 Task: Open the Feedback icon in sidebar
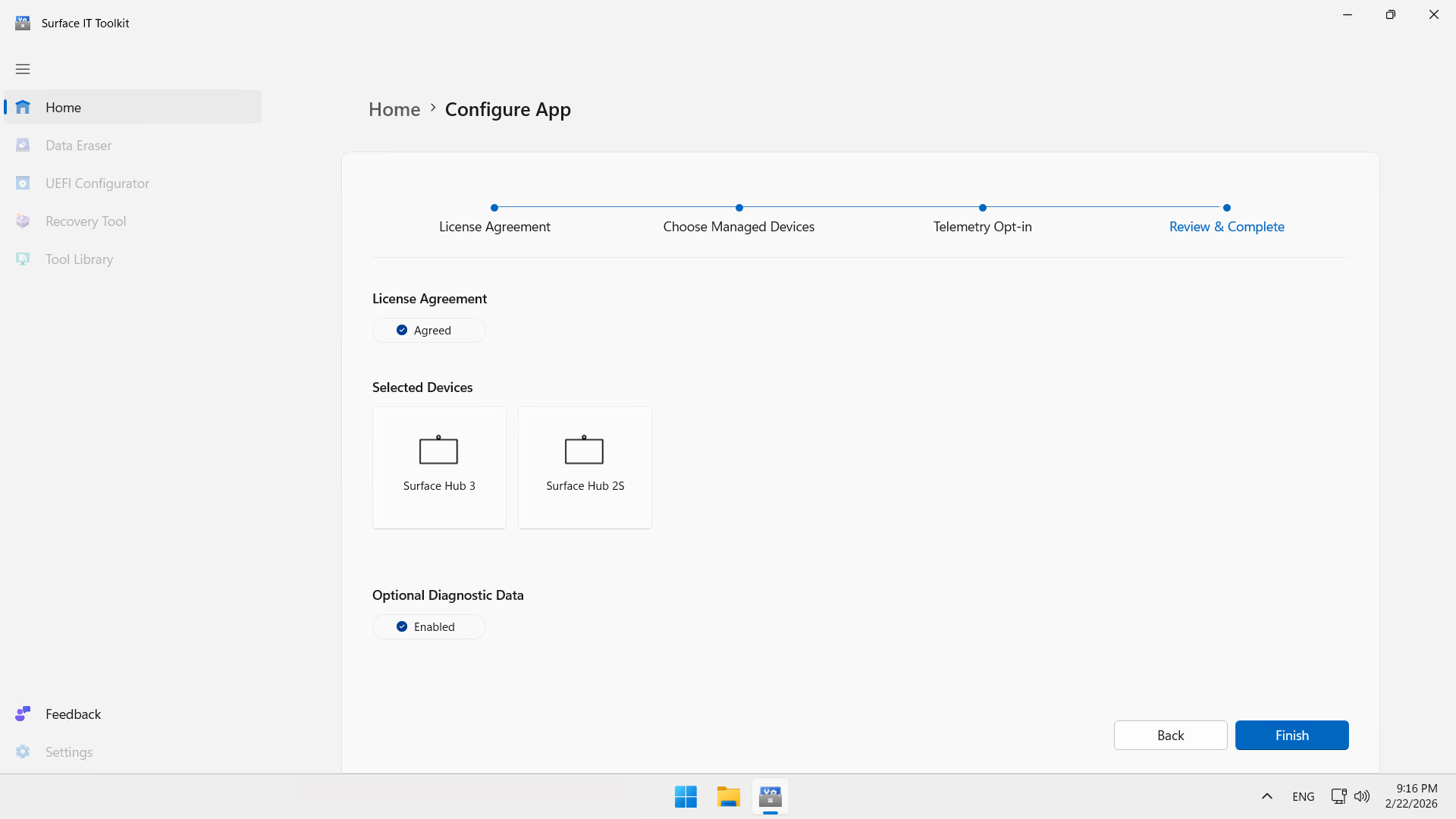click(23, 714)
